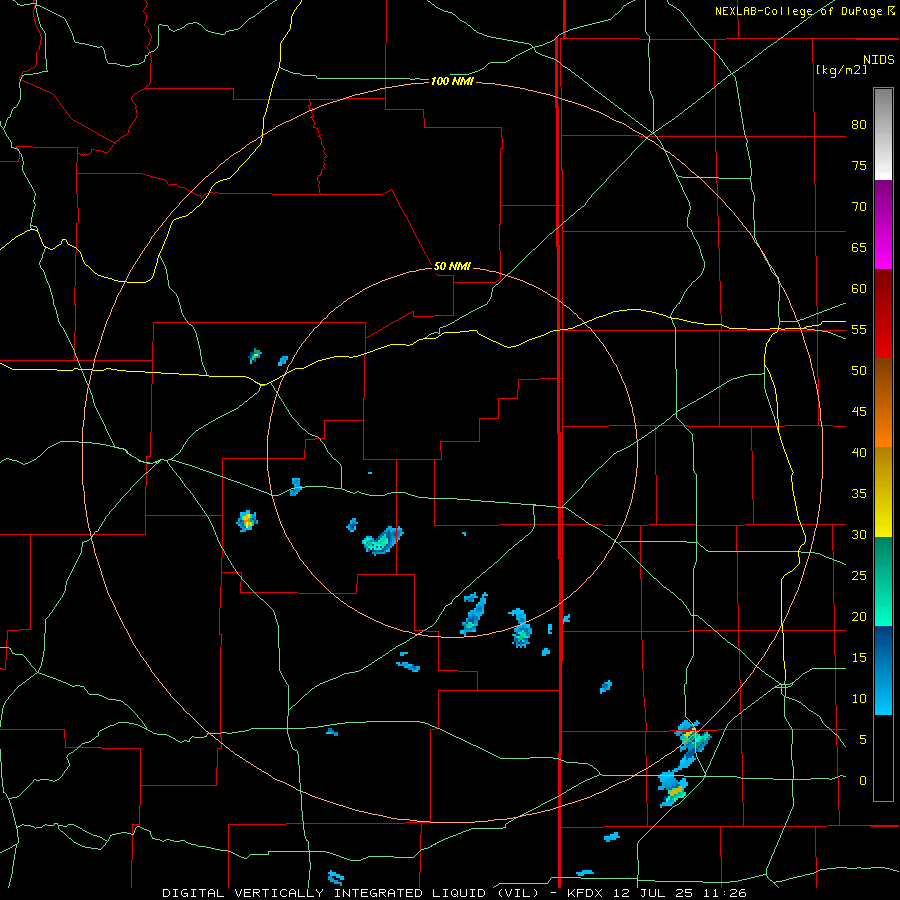Click the [kg/m2] units label
Image resolution: width=900 pixels, height=900 pixels.
(x=841, y=70)
